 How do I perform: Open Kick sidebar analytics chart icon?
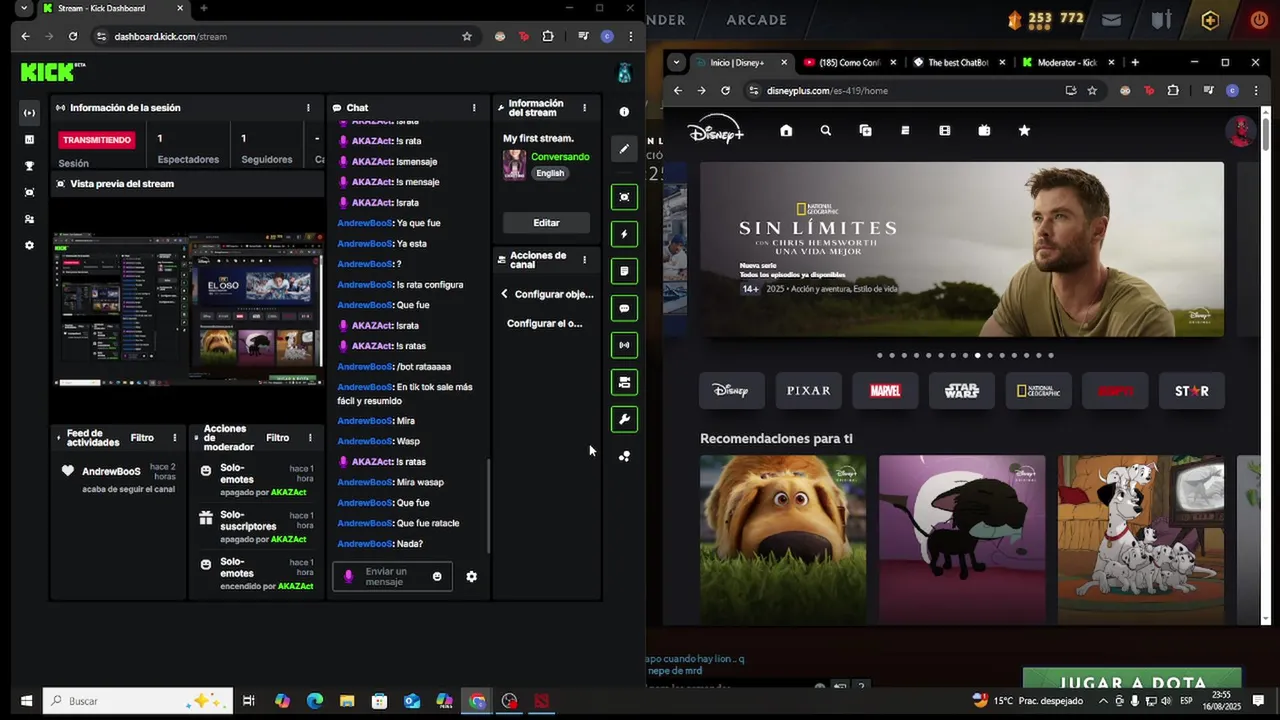coord(29,140)
